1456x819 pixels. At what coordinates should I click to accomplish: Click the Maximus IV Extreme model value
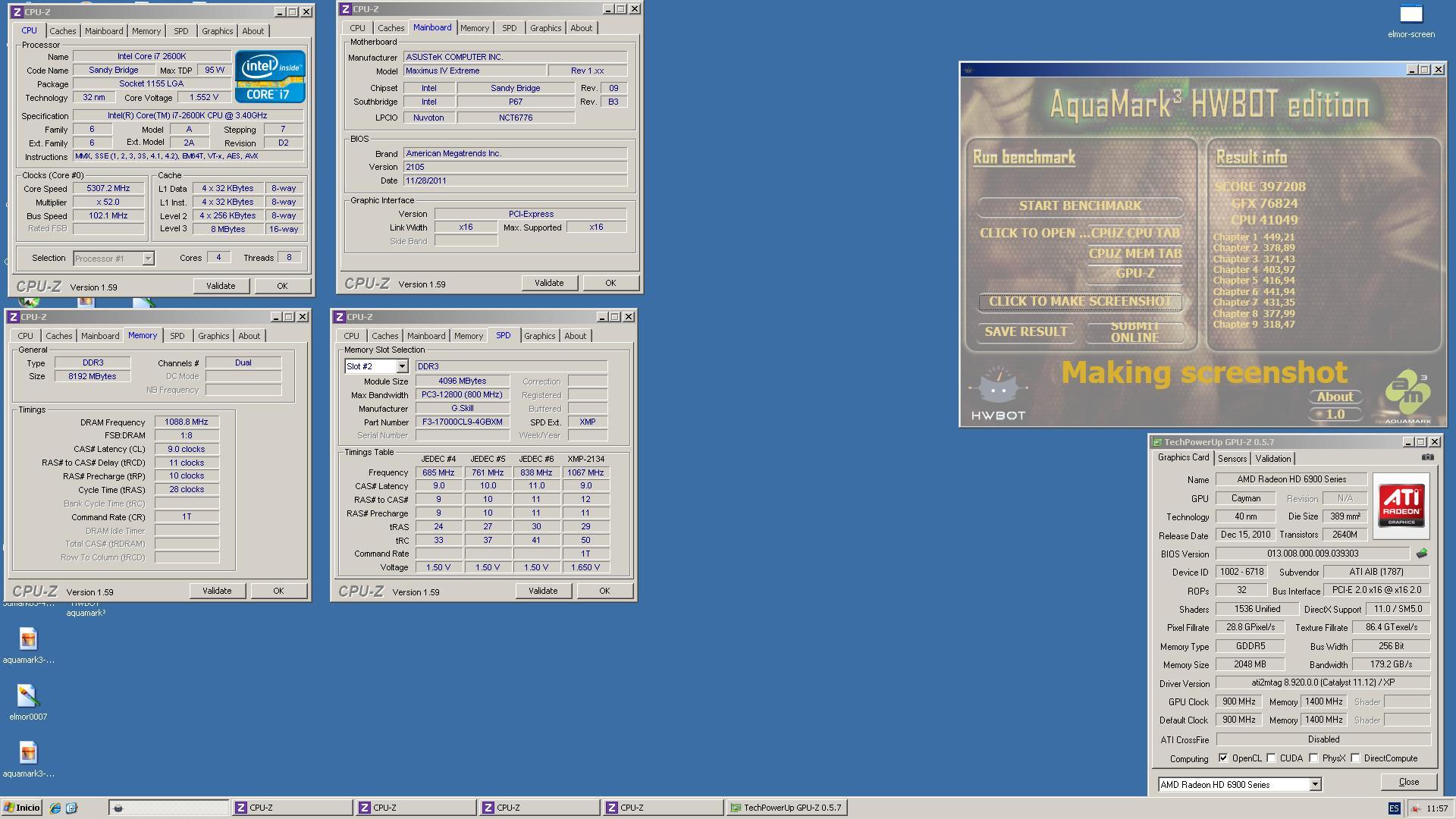click(x=474, y=71)
